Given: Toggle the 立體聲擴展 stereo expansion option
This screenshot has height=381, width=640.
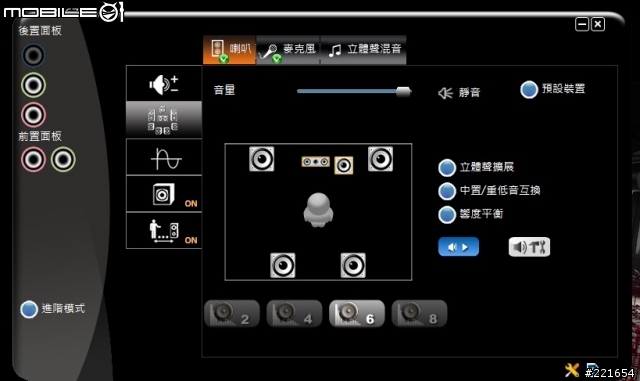Looking at the screenshot, I should click(447, 167).
